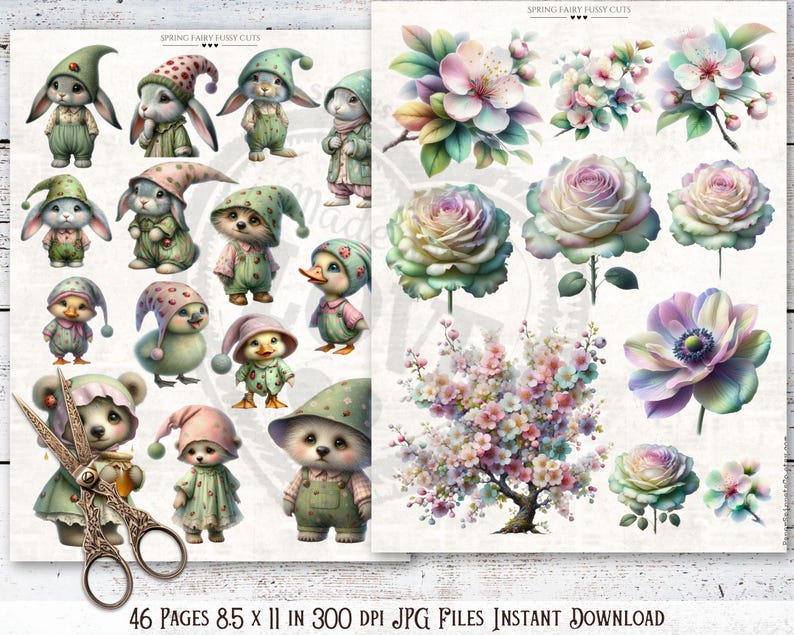Select the pastel blossom tree
This screenshot has height=635, width=794.
[499, 425]
